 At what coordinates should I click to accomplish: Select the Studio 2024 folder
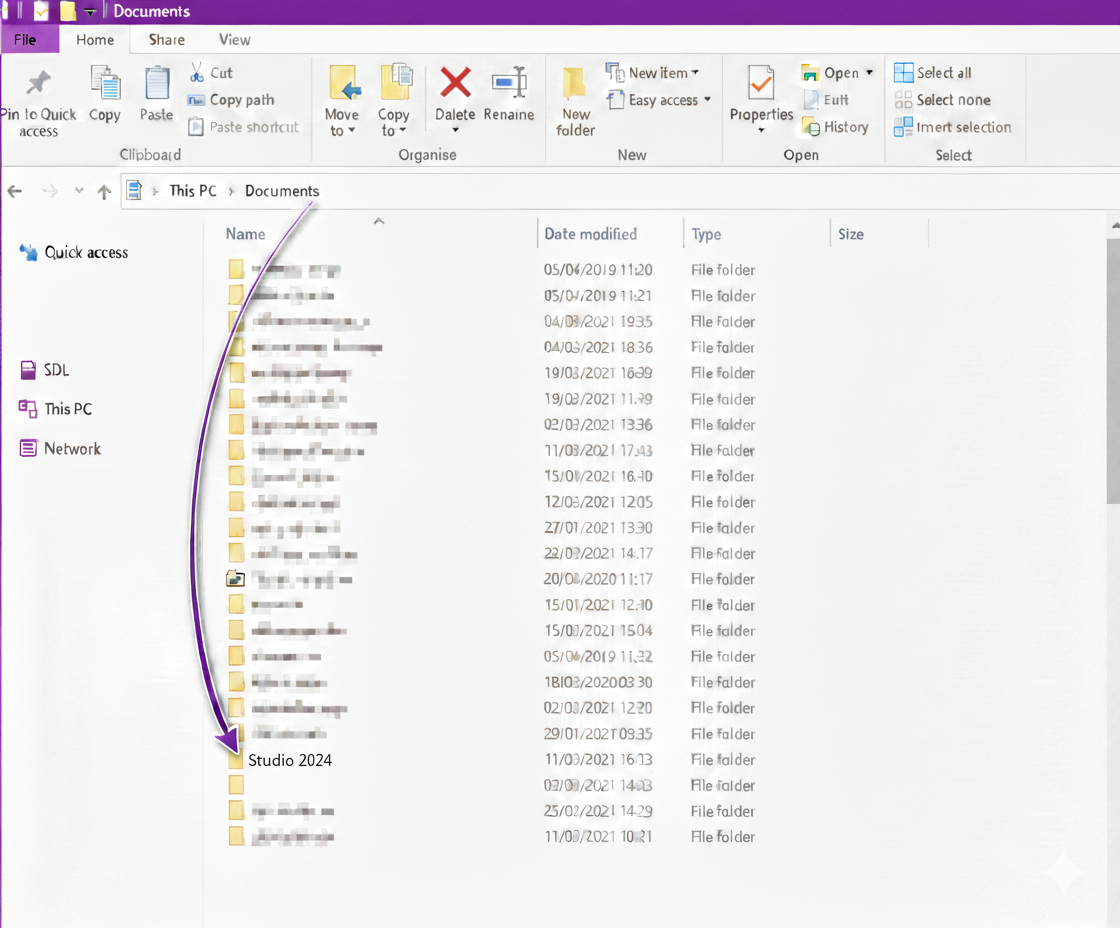click(289, 760)
